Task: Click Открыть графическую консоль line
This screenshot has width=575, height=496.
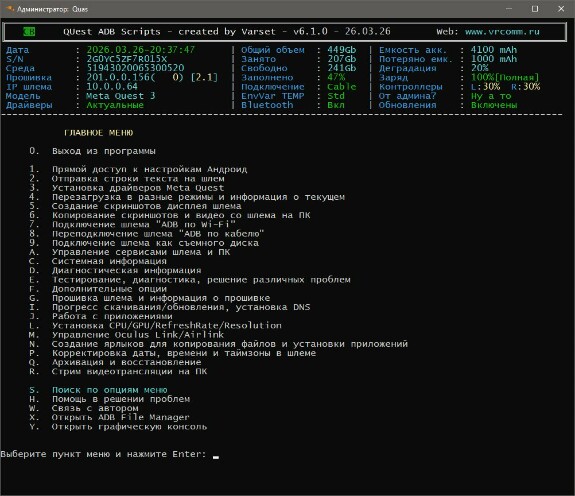Action: pos(118,427)
